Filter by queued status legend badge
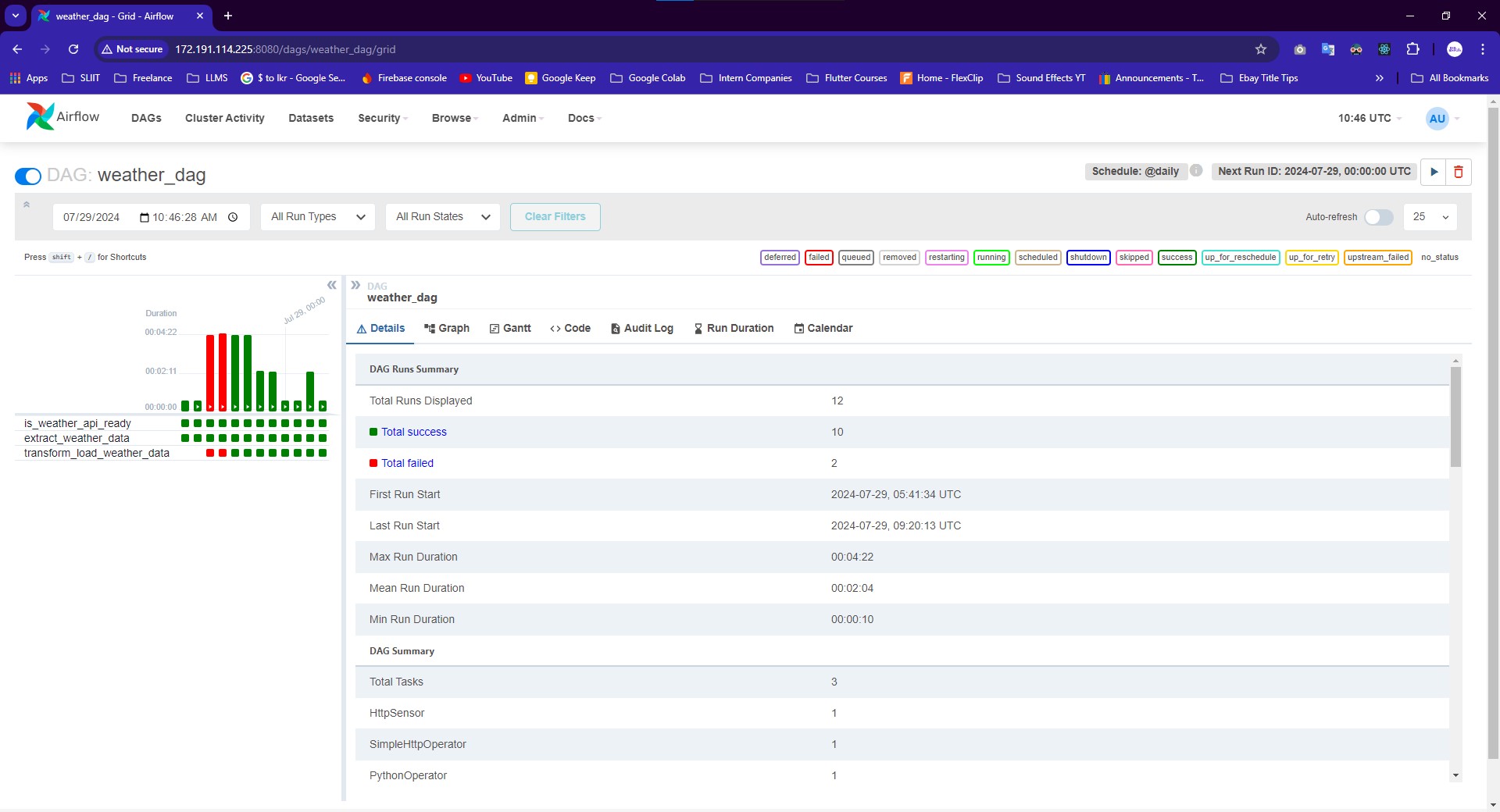The width and height of the screenshot is (1500, 812). coord(856,257)
